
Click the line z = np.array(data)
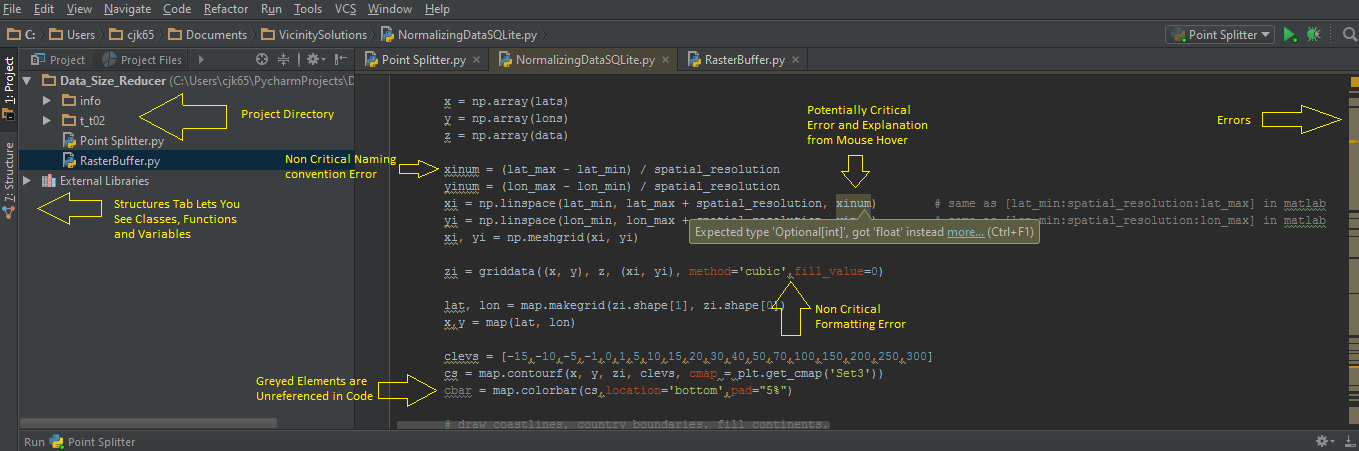click(x=506, y=135)
